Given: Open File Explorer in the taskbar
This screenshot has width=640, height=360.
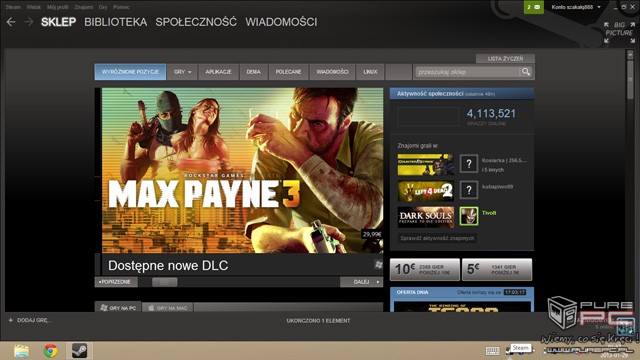Looking at the screenshot, I should 21,351.
